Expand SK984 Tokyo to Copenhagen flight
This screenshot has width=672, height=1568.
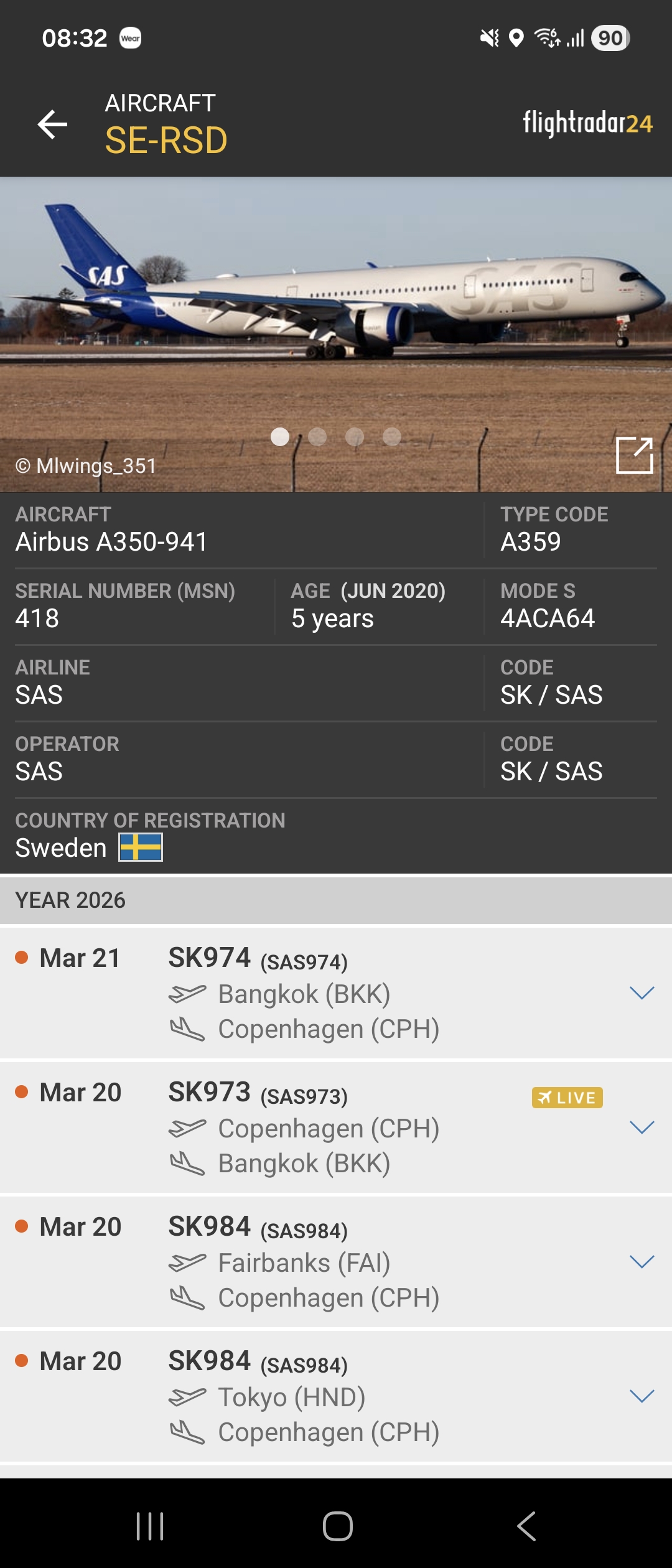coord(642,1396)
